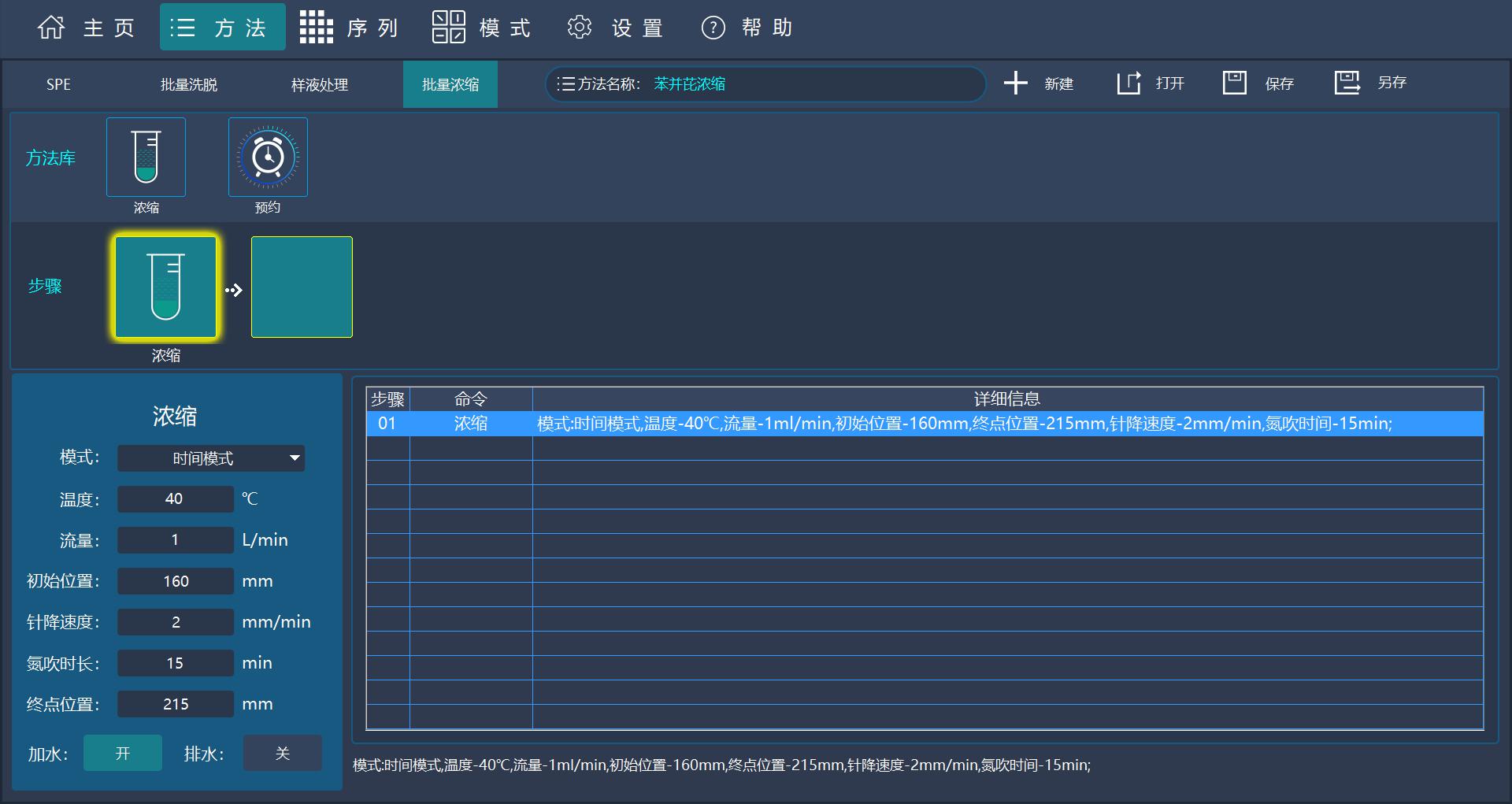Toggle the 加水 switch labeled 开
Viewport: 1512px width, 804px height.
coord(123,754)
